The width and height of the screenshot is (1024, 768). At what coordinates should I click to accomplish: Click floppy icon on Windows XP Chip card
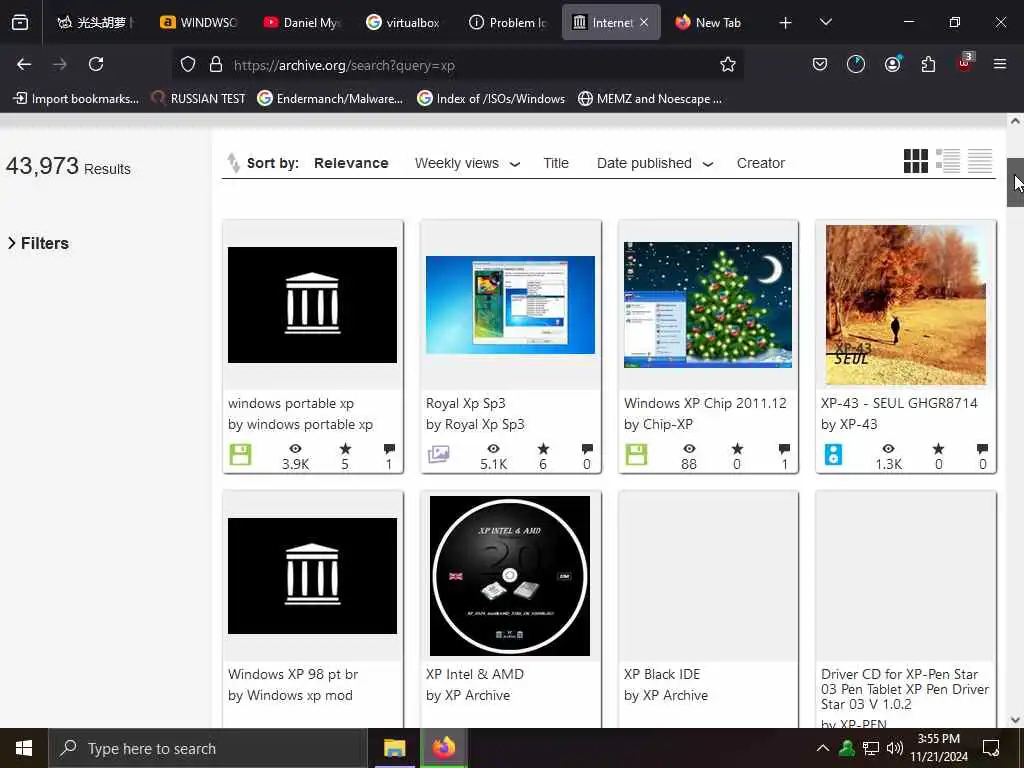click(636, 454)
